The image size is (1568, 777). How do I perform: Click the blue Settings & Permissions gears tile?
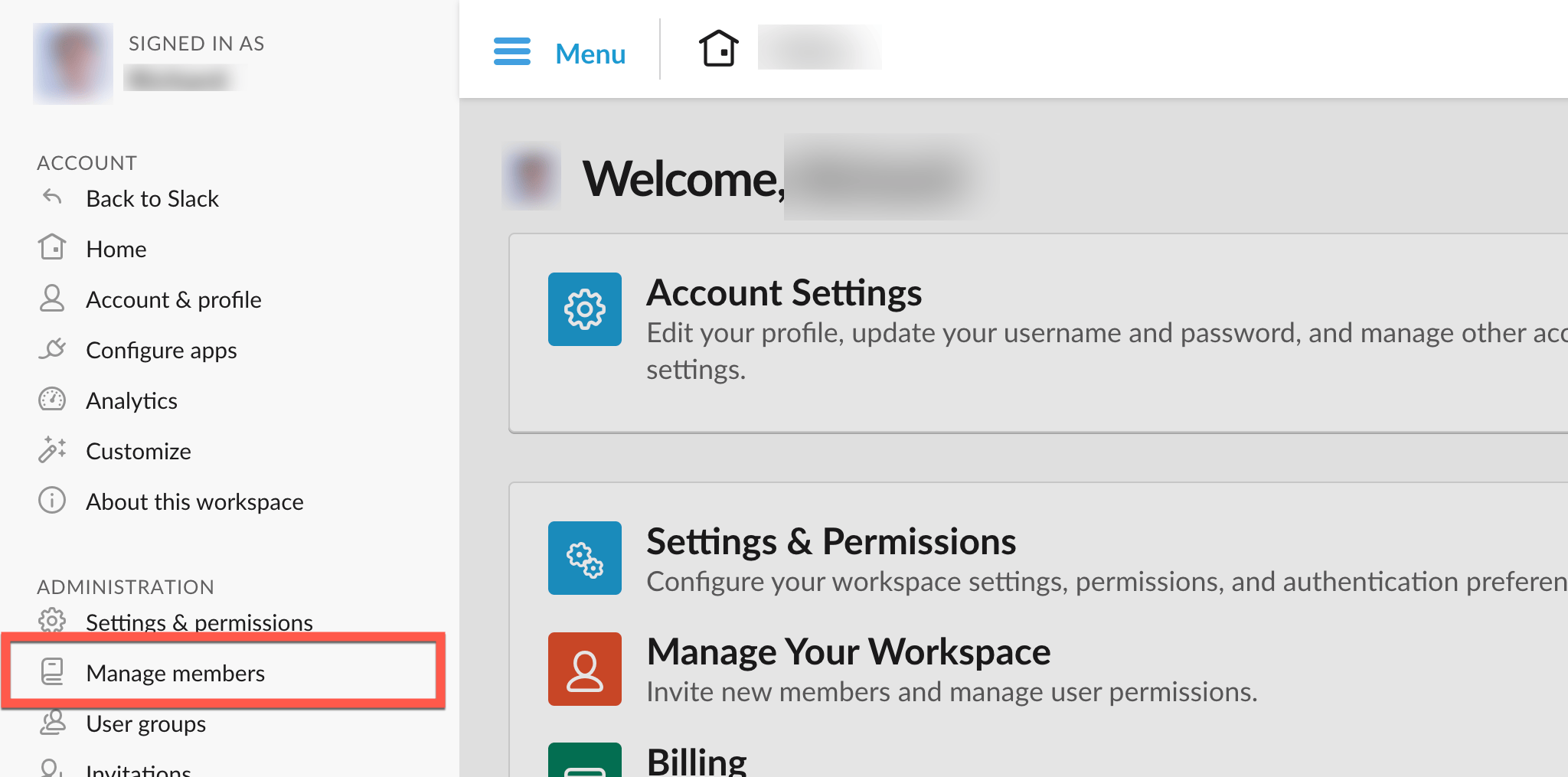pos(585,558)
